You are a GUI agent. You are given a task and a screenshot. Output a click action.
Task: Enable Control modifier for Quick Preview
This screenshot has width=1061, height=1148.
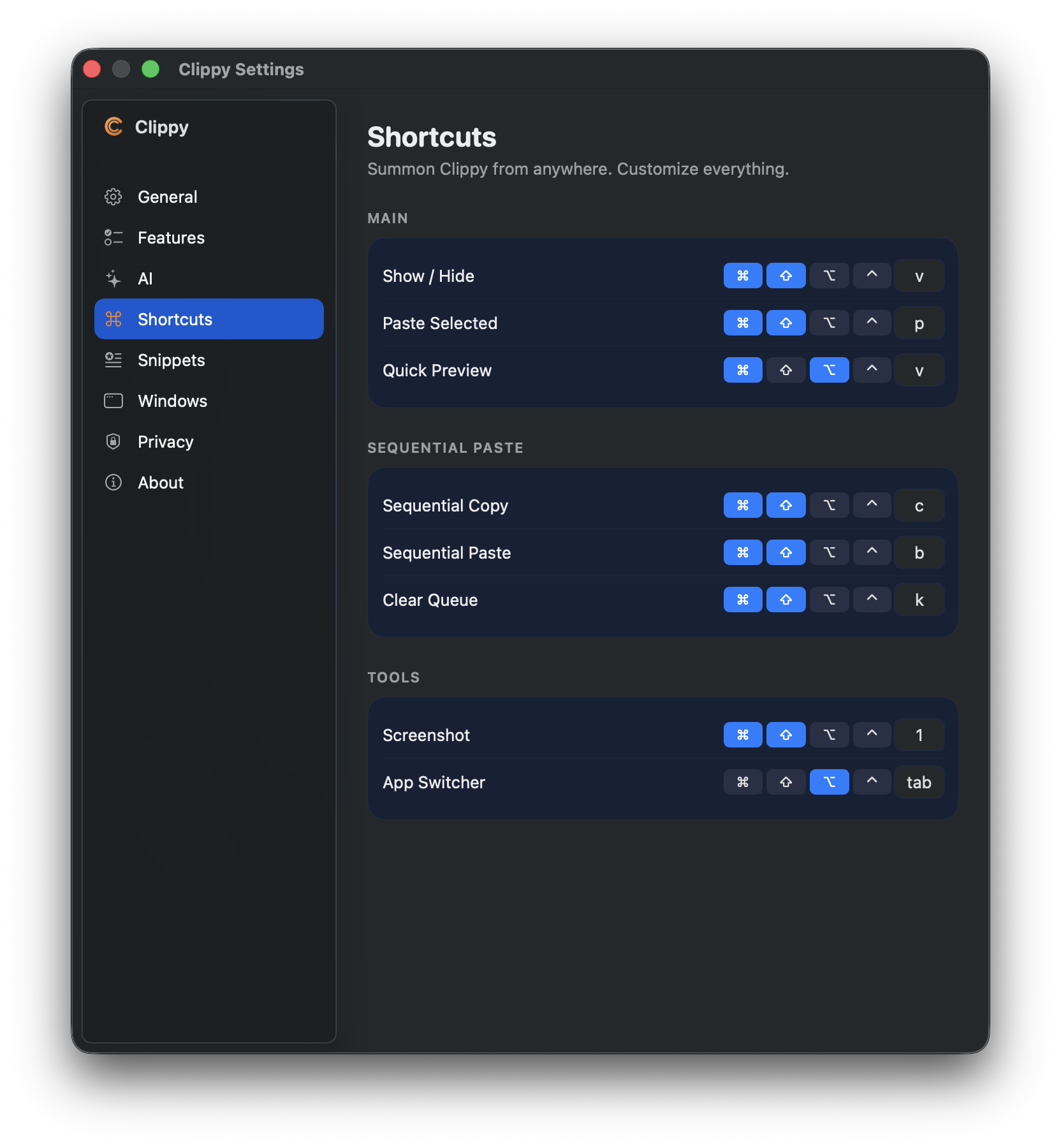872,371
